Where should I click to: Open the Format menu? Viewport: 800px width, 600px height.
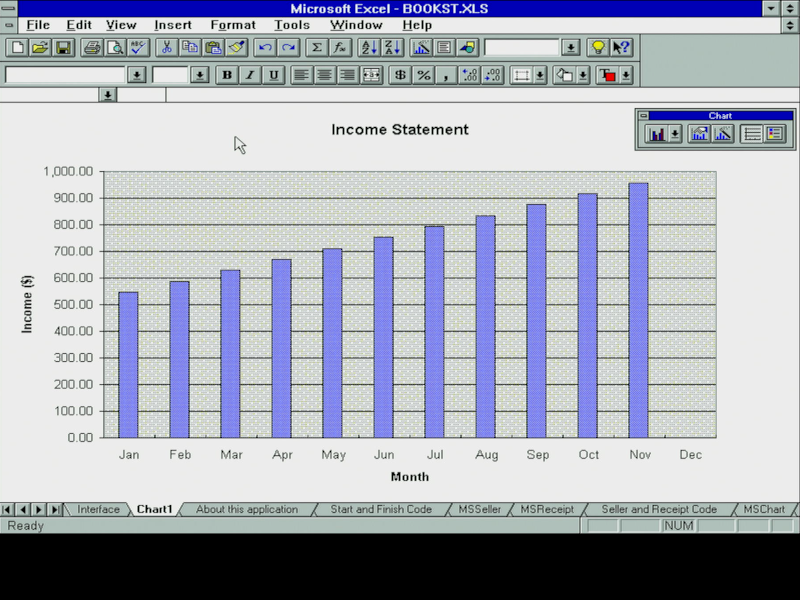coord(232,24)
